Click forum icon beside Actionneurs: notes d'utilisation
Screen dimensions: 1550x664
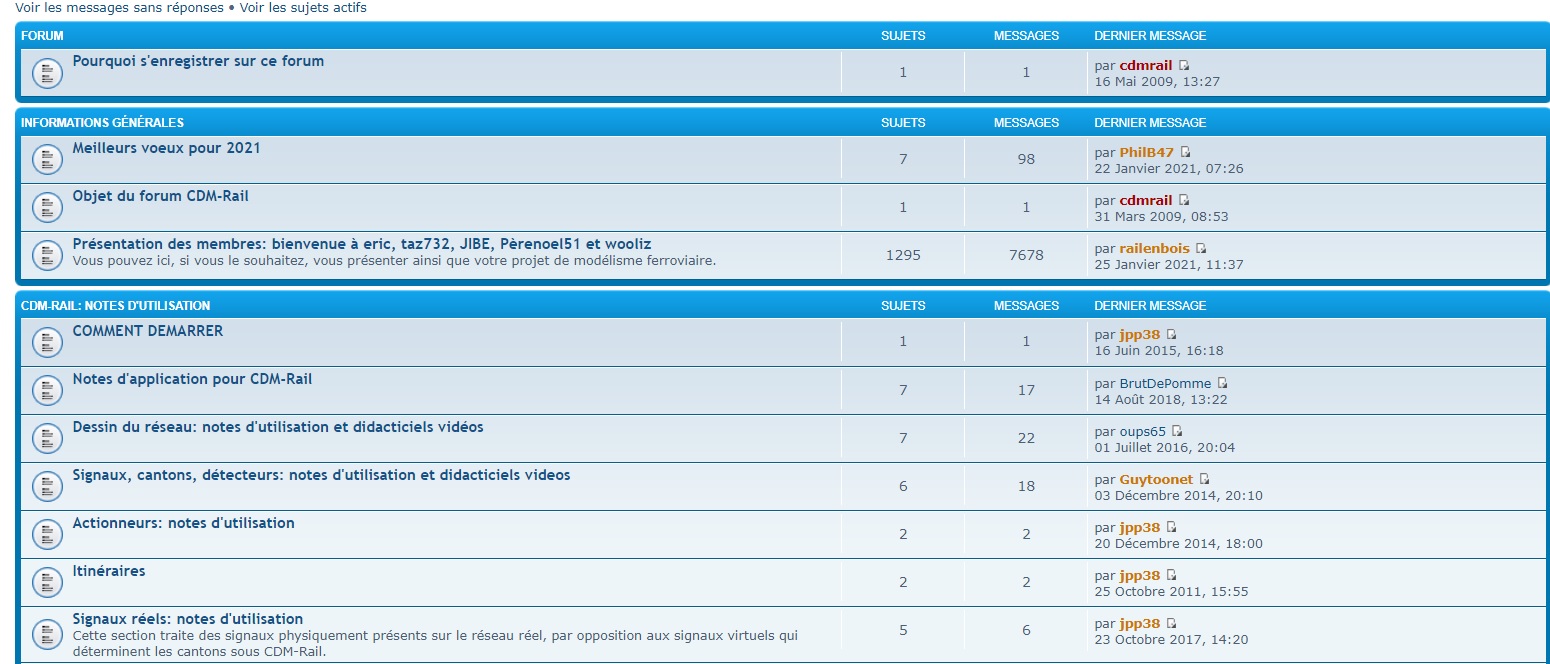(x=48, y=534)
